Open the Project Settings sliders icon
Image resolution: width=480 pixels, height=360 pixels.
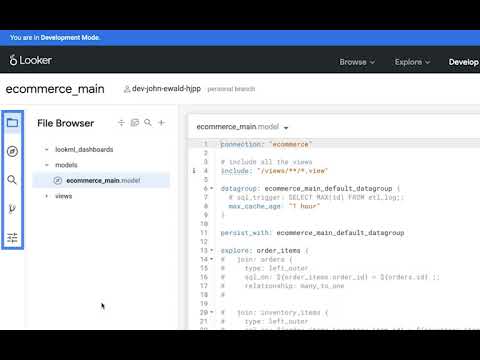(x=12, y=237)
